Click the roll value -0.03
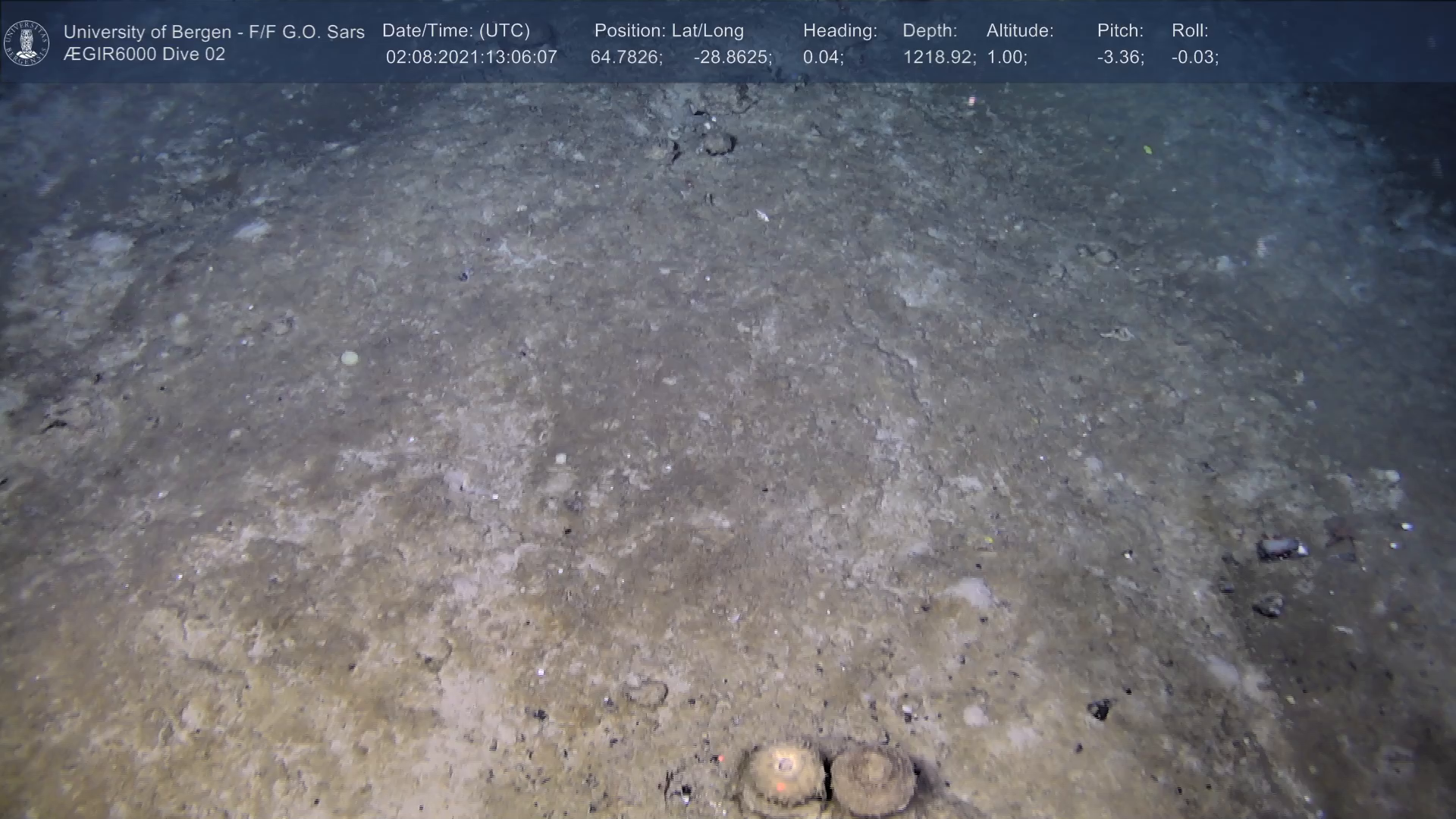The height and width of the screenshot is (819, 1456). tap(1194, 58)
